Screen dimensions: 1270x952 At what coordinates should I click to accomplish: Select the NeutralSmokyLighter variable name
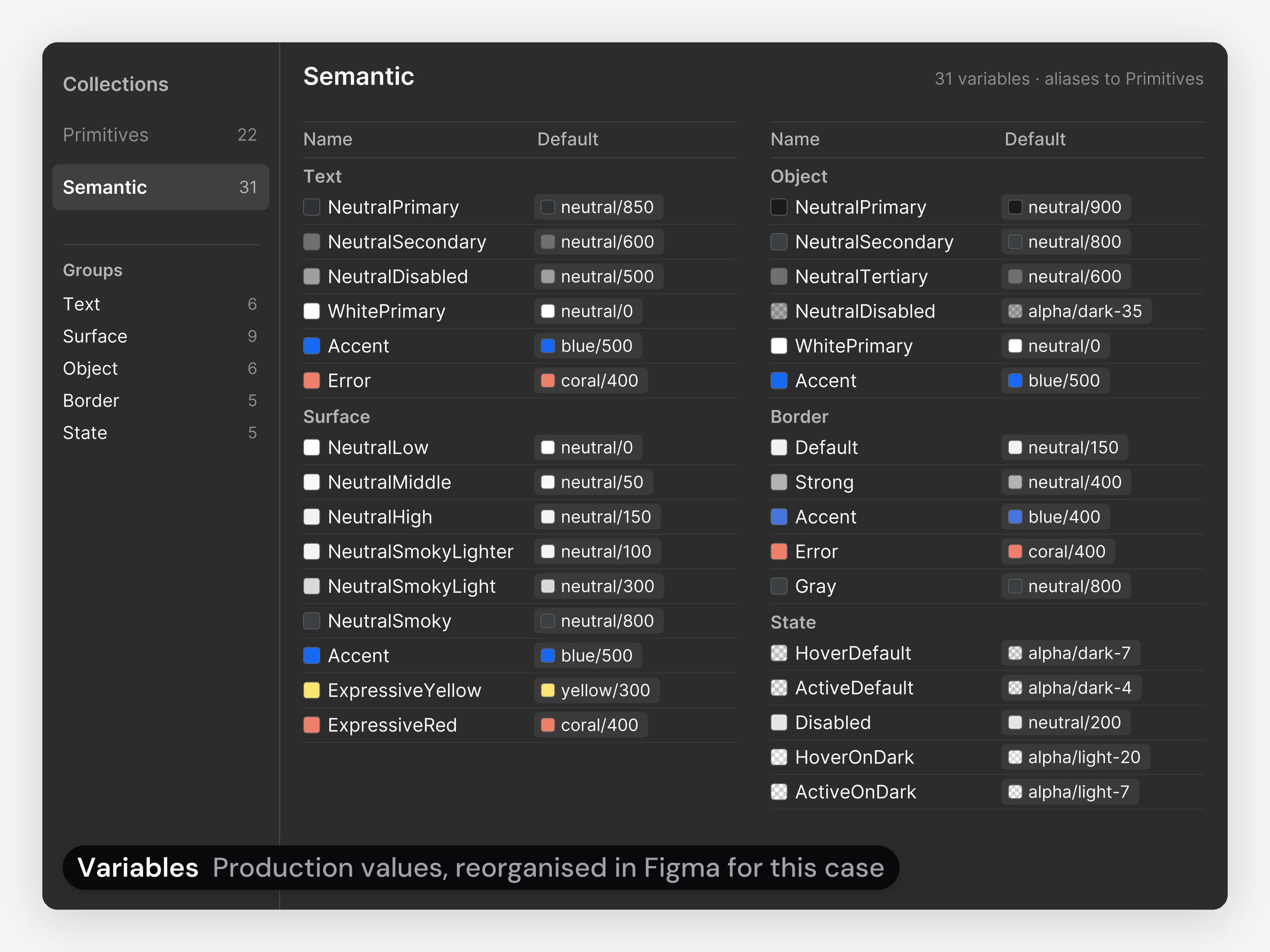(420, 551)
